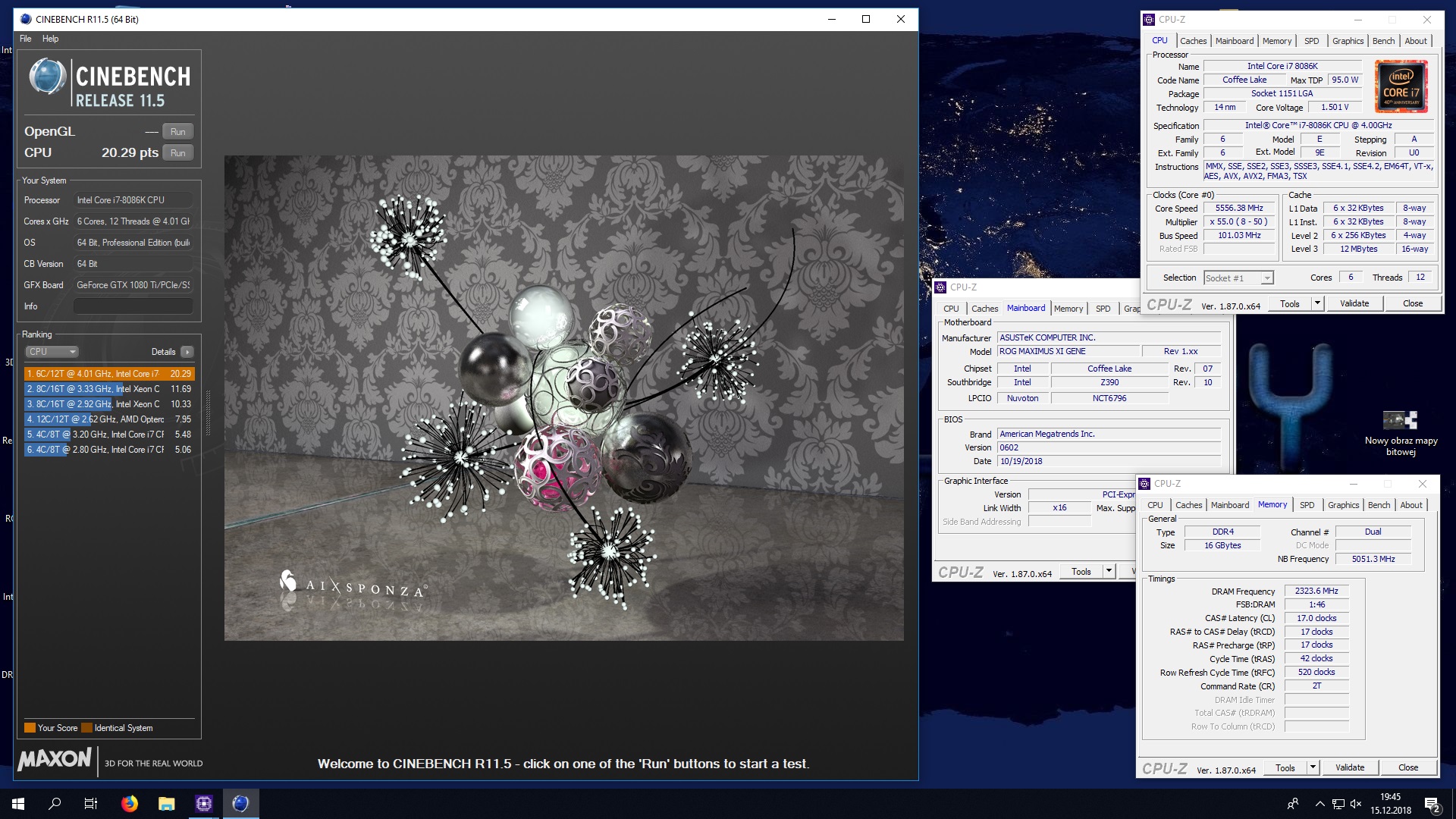Image resolution: width=1456 pixels, height=819 pixels.
Task: Click Validate in top CPU-Z window
Action: click(x=1354, y=303)
